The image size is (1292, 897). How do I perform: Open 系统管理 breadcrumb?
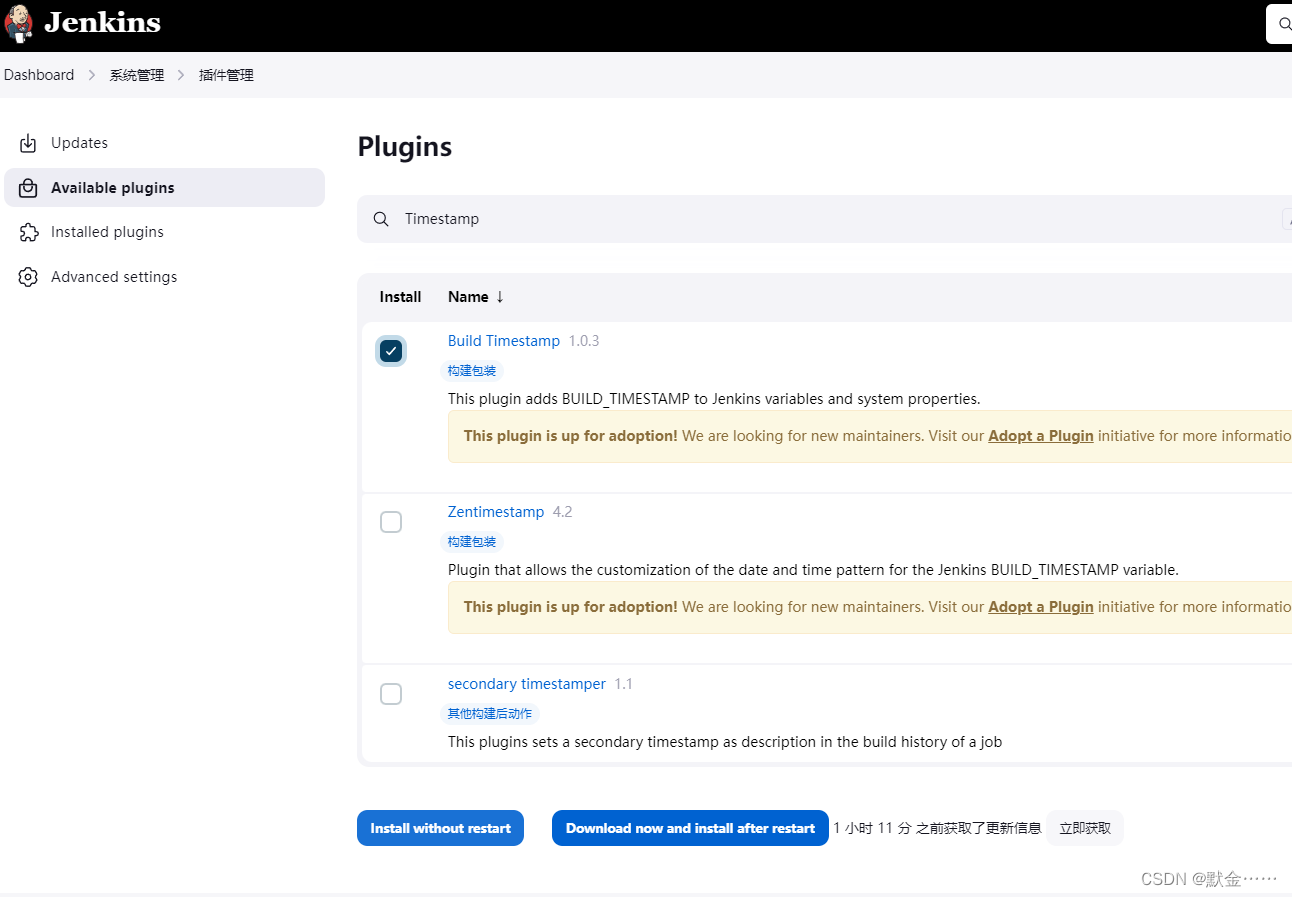point(137,75)
